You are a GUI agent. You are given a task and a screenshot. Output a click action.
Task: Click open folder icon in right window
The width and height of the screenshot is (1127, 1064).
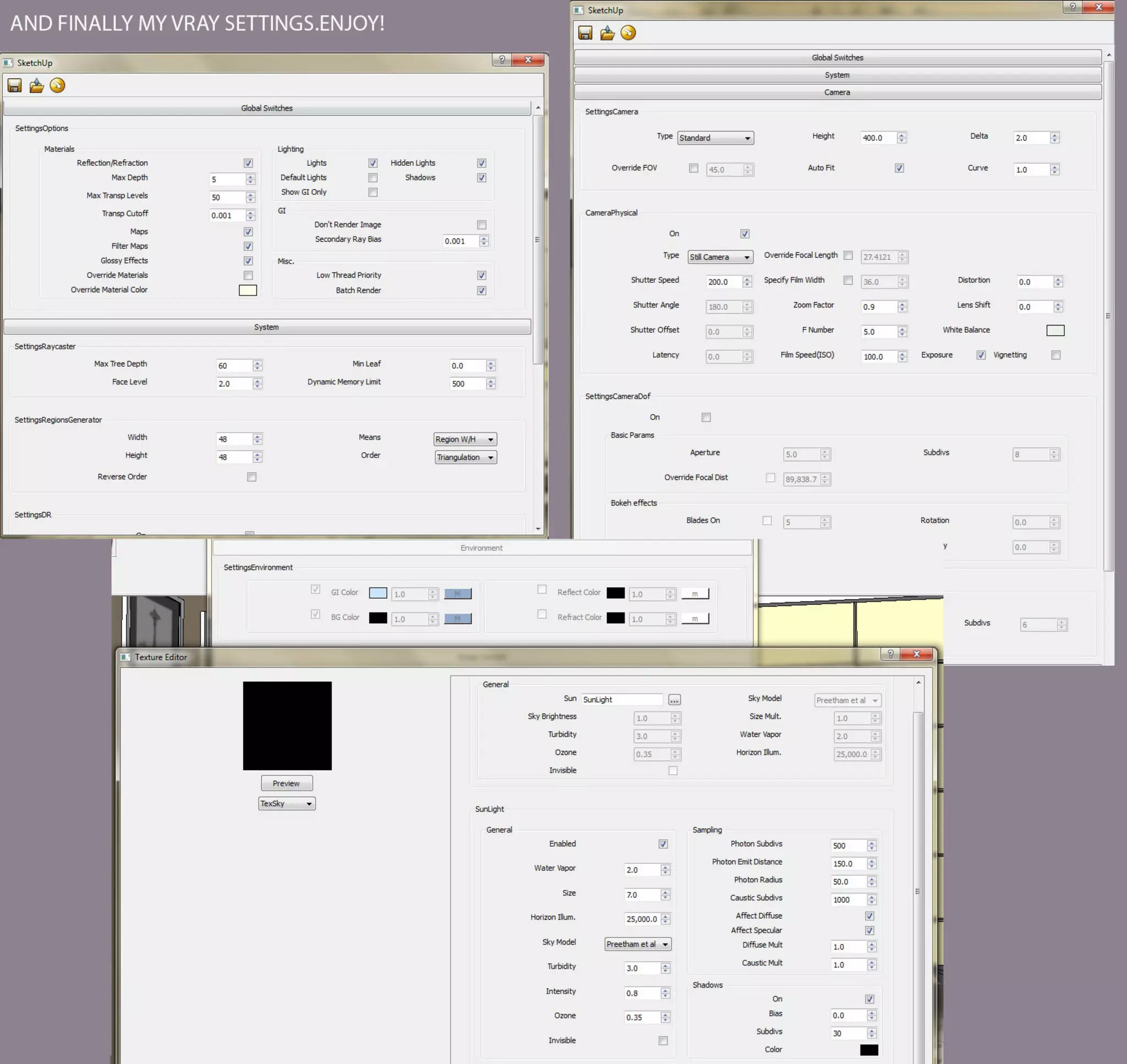click(607, 33)
